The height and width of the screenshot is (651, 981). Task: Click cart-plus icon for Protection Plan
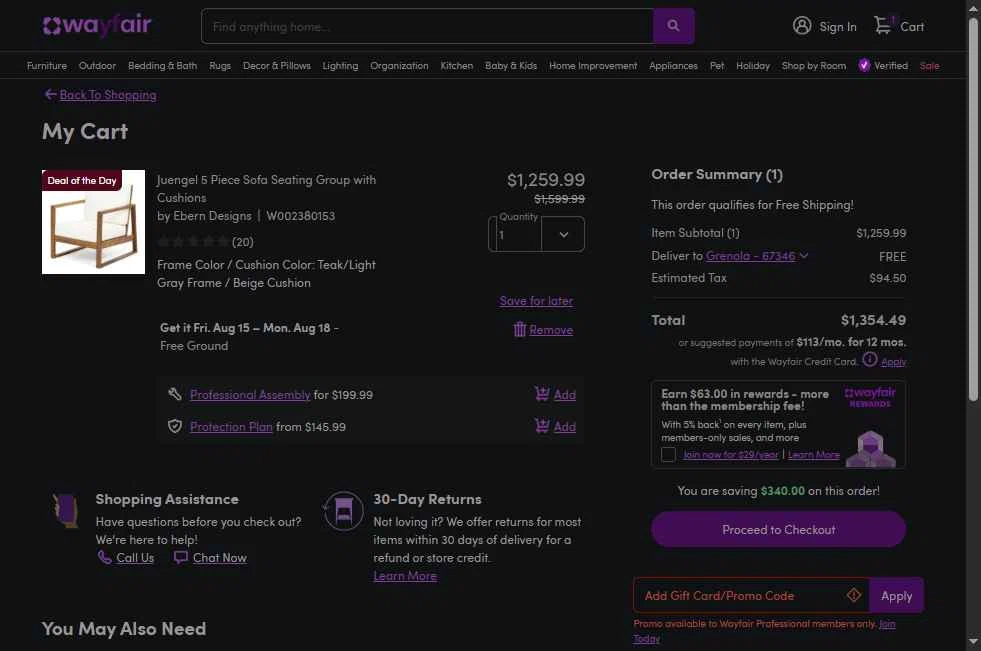tap(542, 426)
